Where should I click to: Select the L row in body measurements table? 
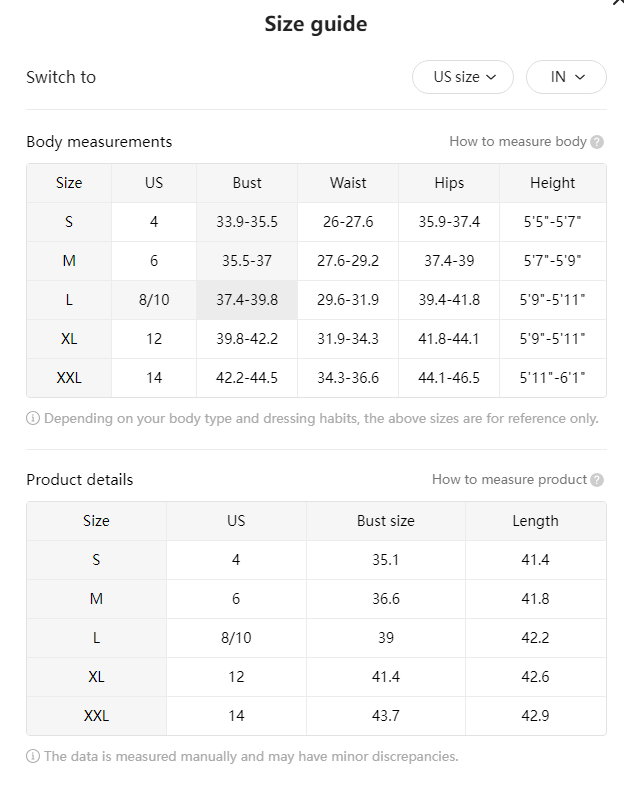click(x=316, y=300)
